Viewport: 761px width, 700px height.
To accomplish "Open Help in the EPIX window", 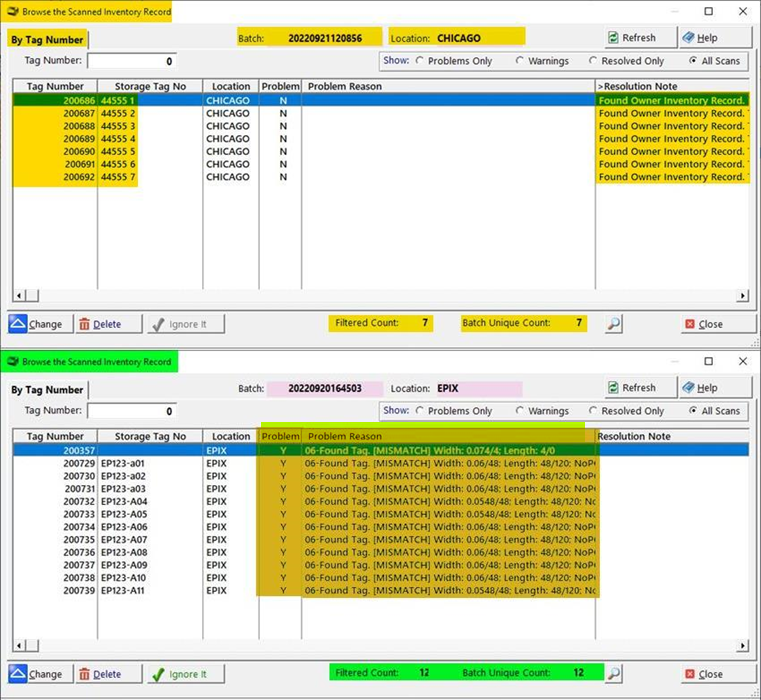I will [x=714, y=388].
